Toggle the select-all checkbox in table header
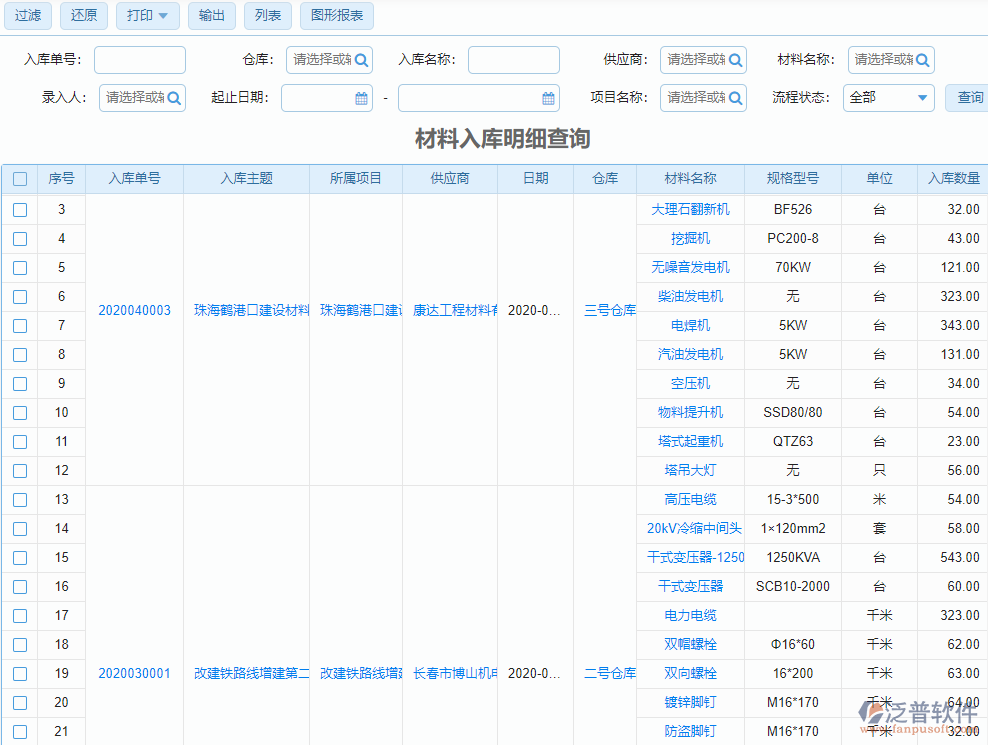 tap(20, 177)
